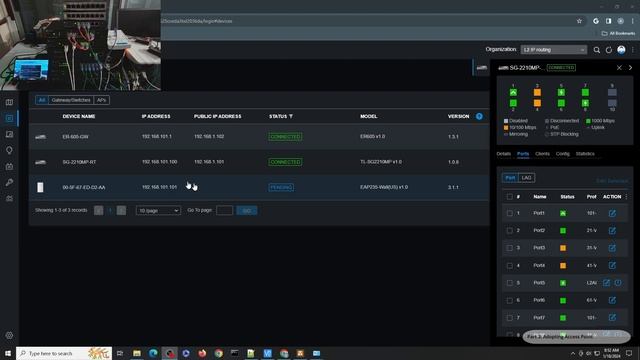Click the power cycle icon for Port5
640x360 pixels.
(618, 283)
